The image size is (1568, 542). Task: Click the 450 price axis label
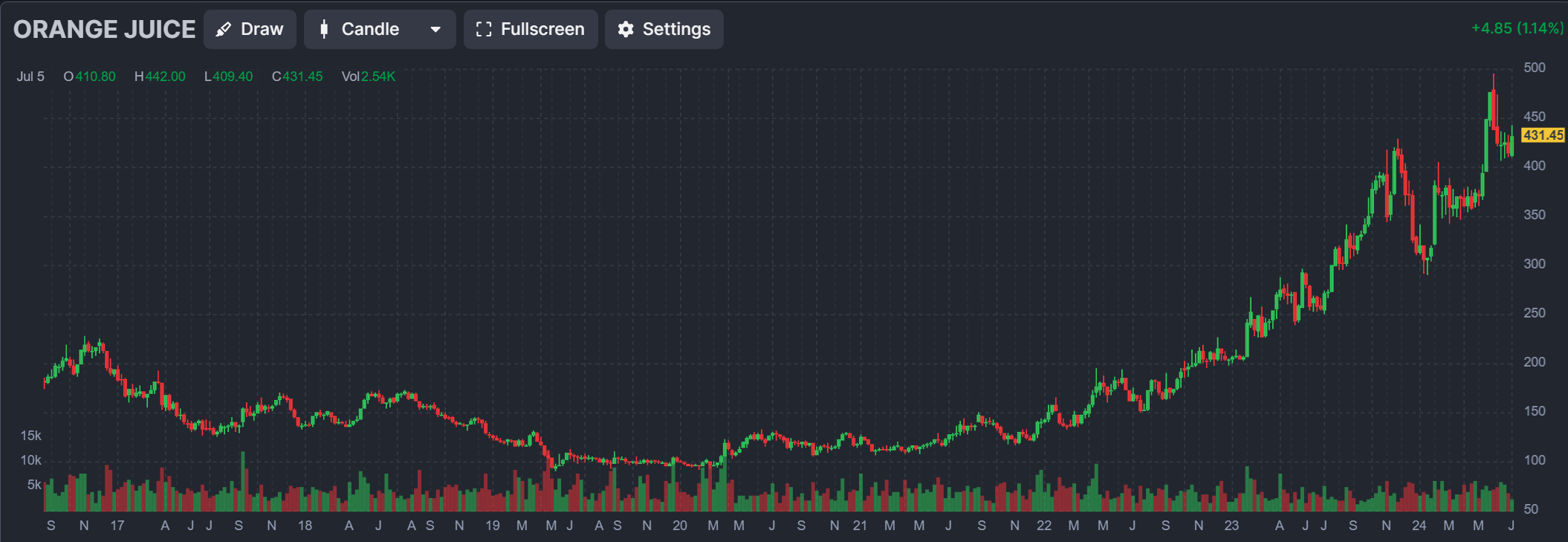pyautogui.click(x=1535, y=117)
